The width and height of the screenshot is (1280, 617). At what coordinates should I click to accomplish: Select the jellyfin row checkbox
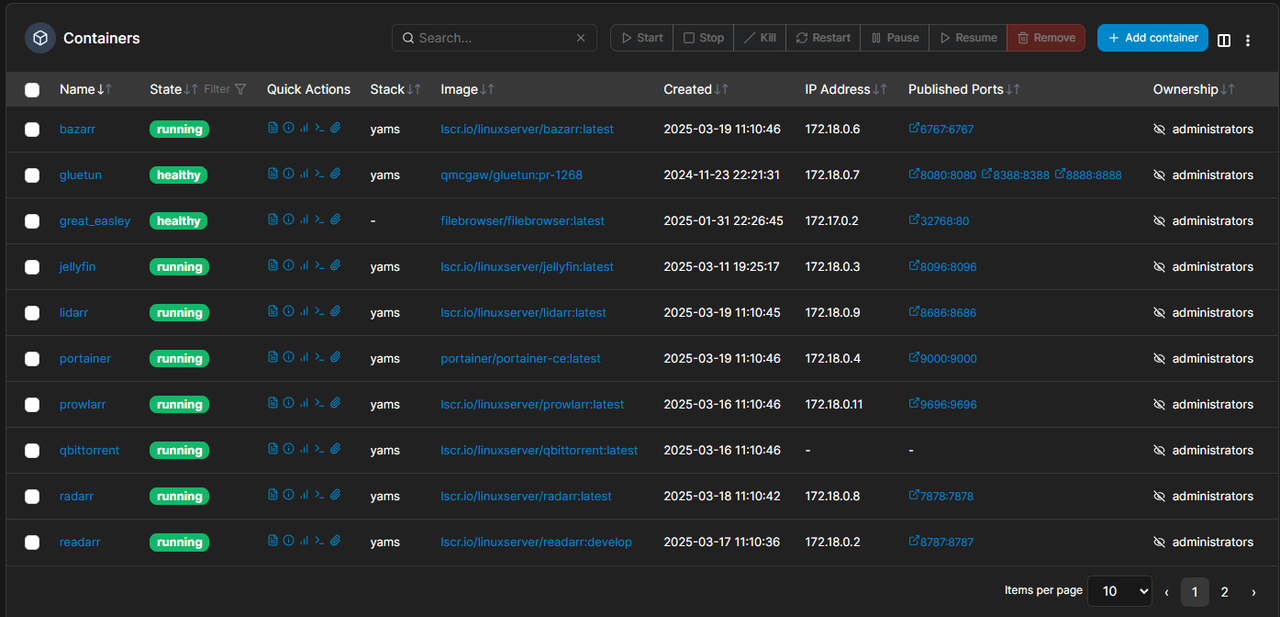(x=32, y=267)
